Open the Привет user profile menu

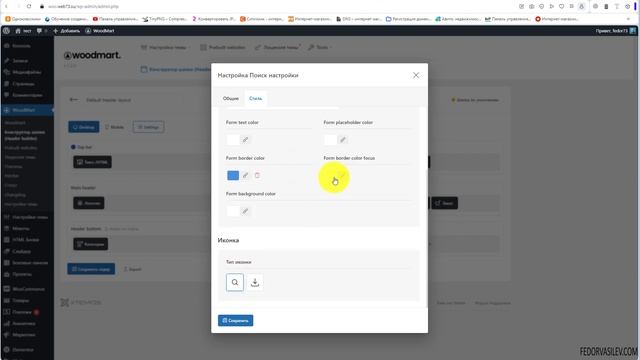(x=616, y=31)
